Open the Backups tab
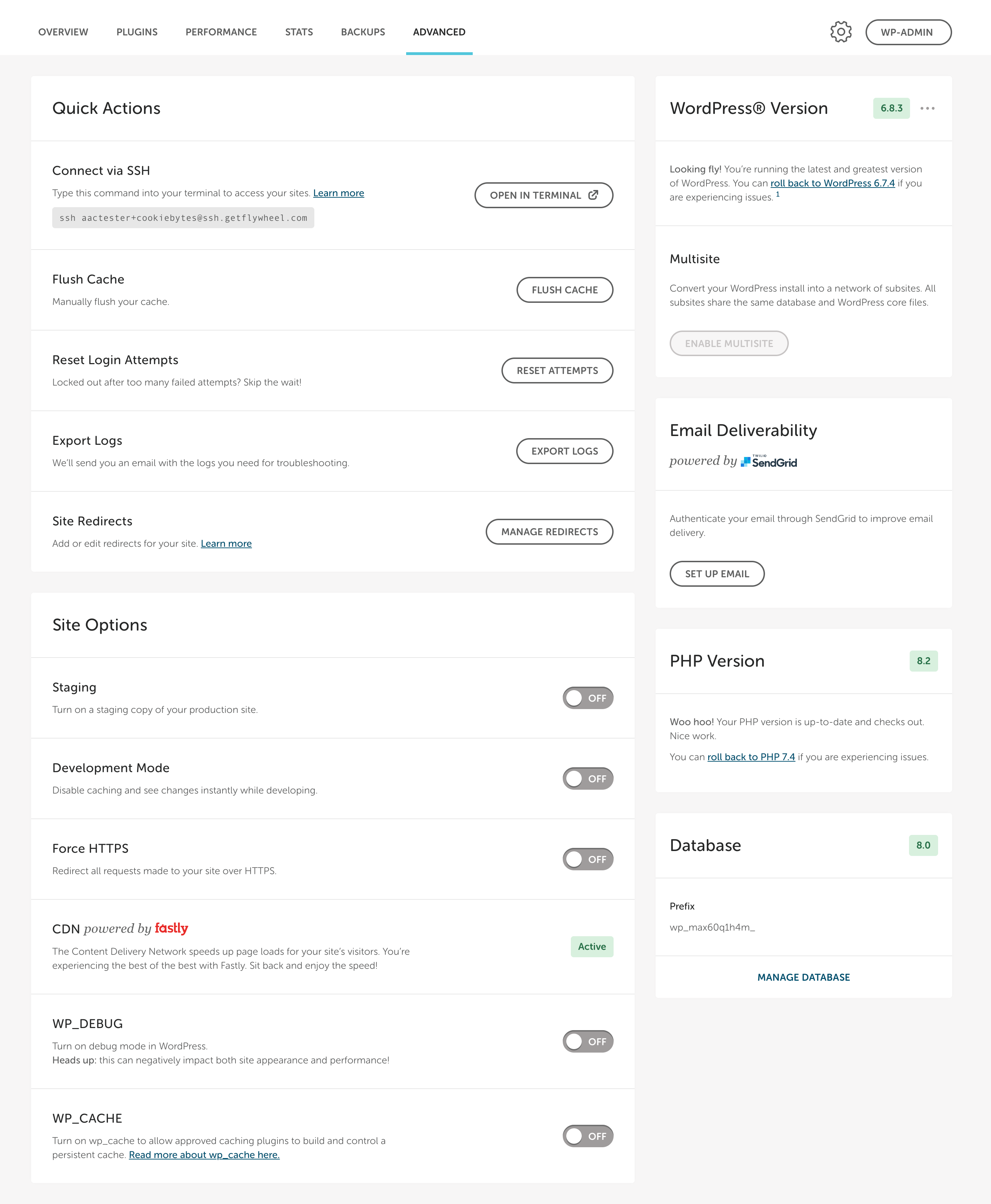Image resolution: width=991 pixels, height=1204 pixels. point(363,32)
